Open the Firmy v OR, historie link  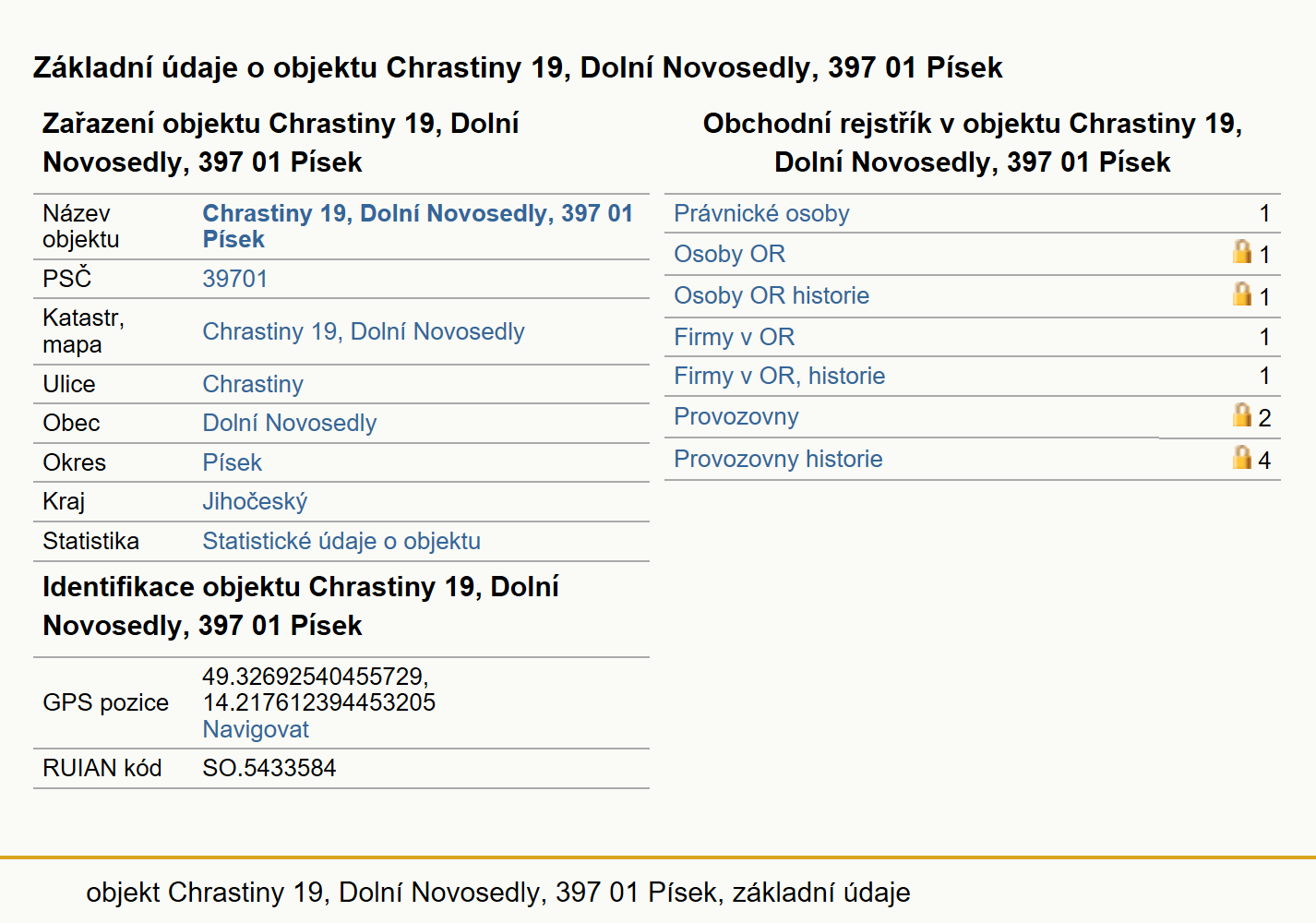pyautogui.click(x=779, y=376)
